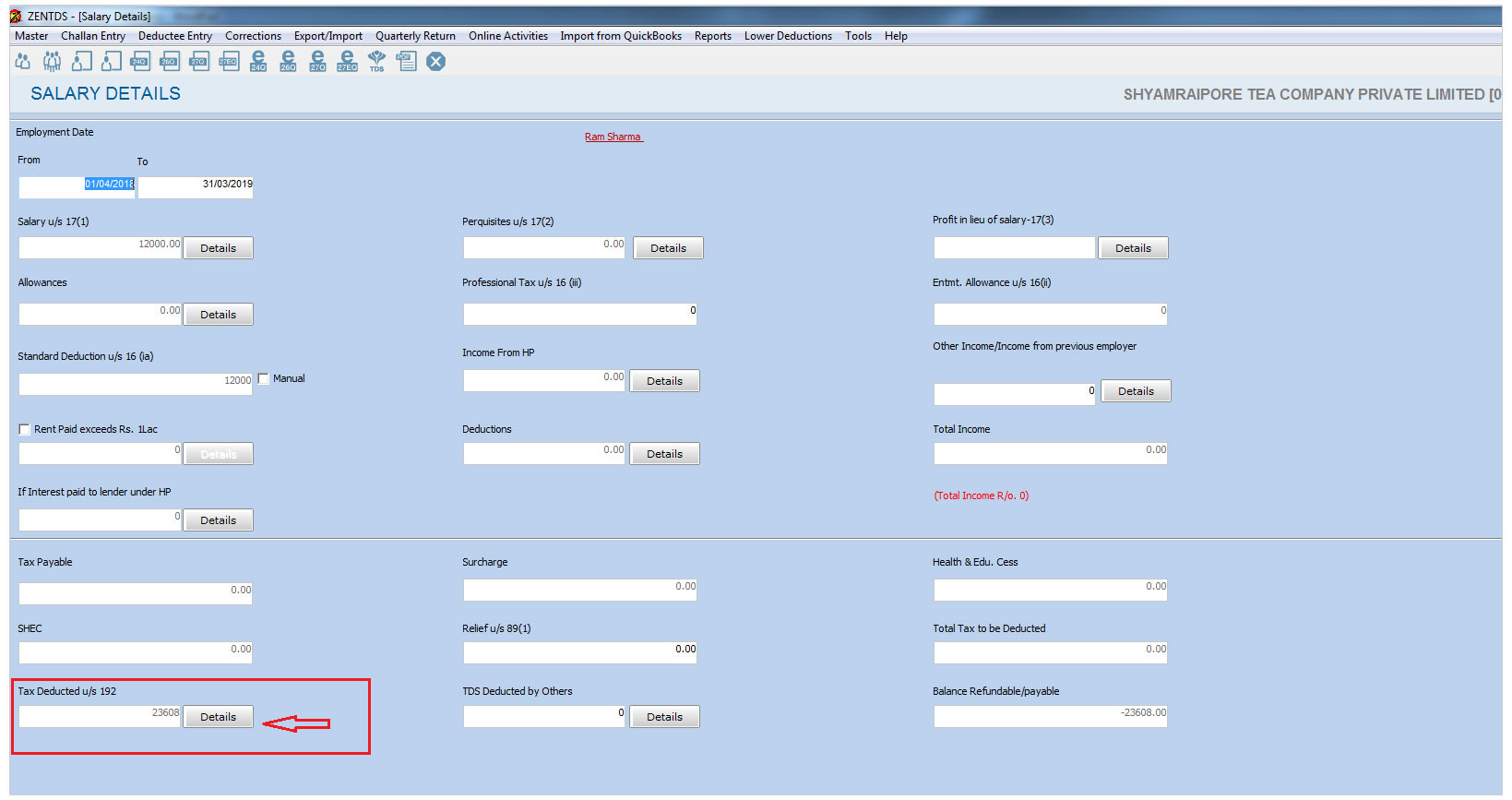
Task: Open the Corrections menu
Action: [253, 36]
